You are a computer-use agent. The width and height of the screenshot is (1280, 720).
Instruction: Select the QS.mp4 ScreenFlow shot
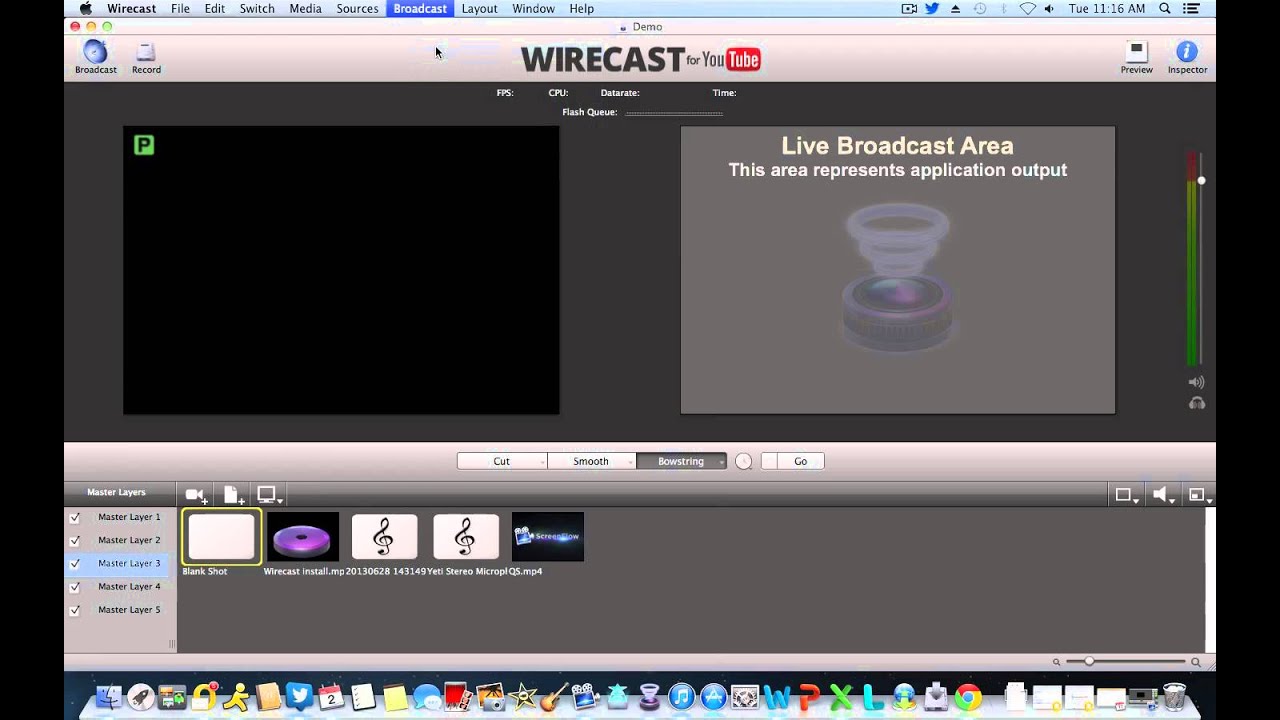coord(547,537)
